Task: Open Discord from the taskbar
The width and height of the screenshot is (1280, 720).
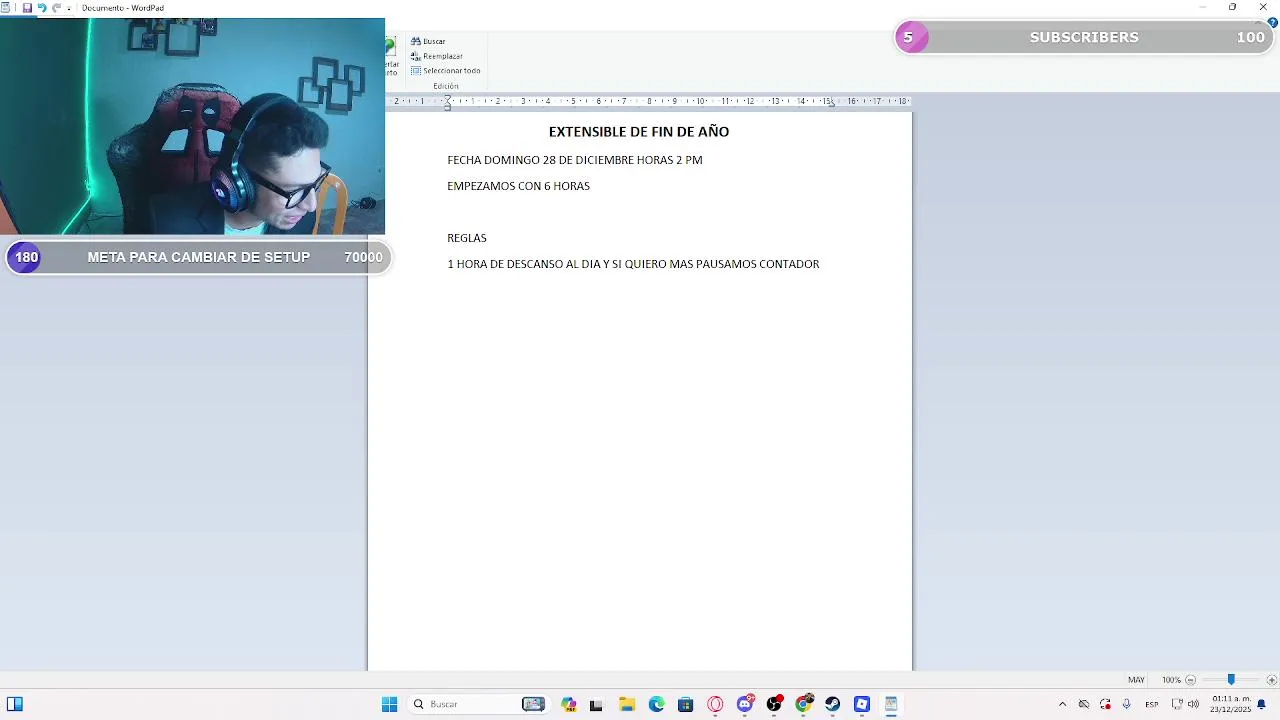Action: (745, 704)
